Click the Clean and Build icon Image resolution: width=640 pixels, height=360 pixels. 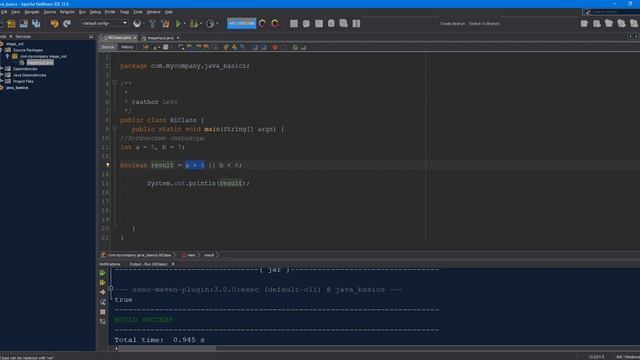tap(165, 24)
